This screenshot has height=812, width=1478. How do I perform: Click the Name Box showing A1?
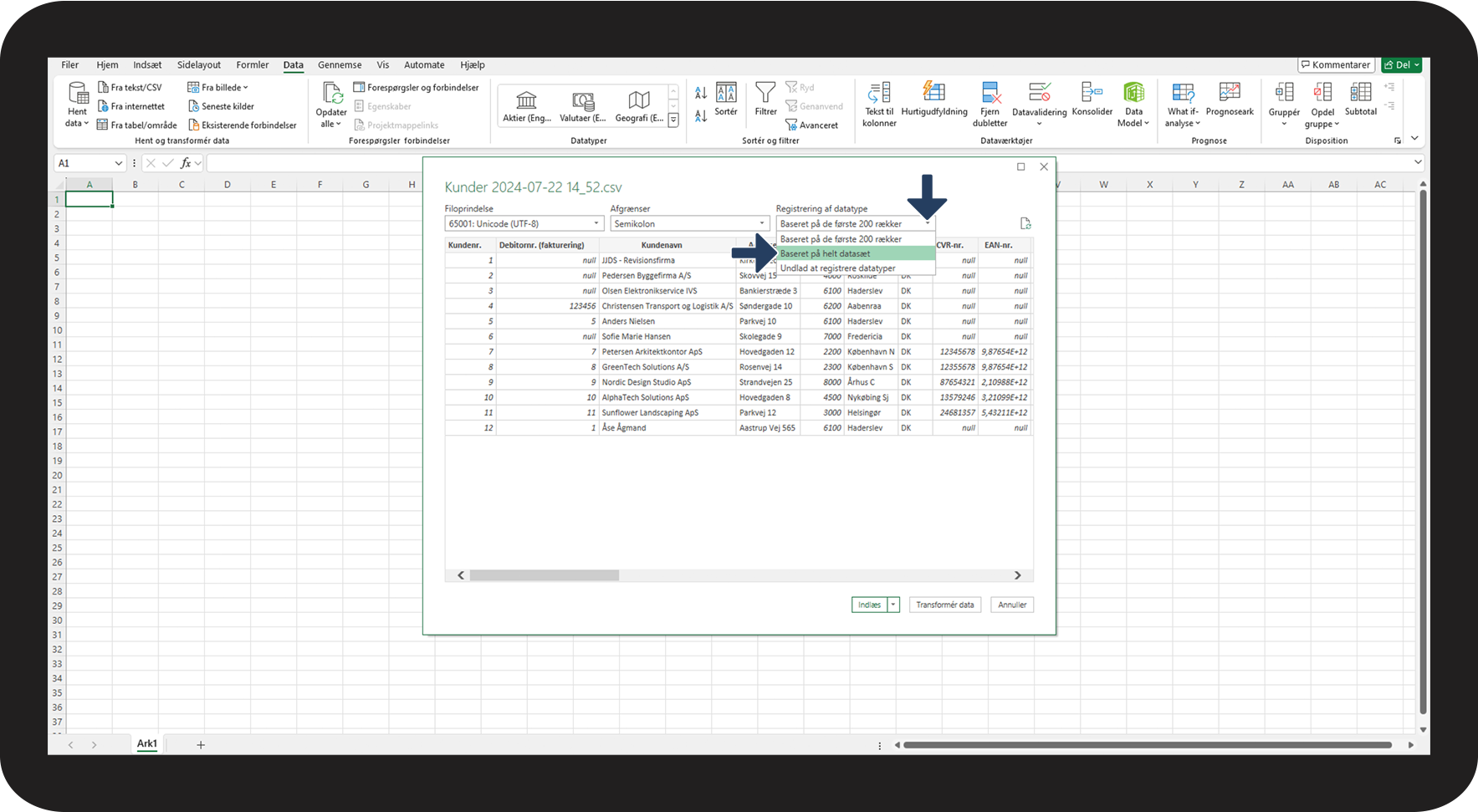[x=84, y=163]
